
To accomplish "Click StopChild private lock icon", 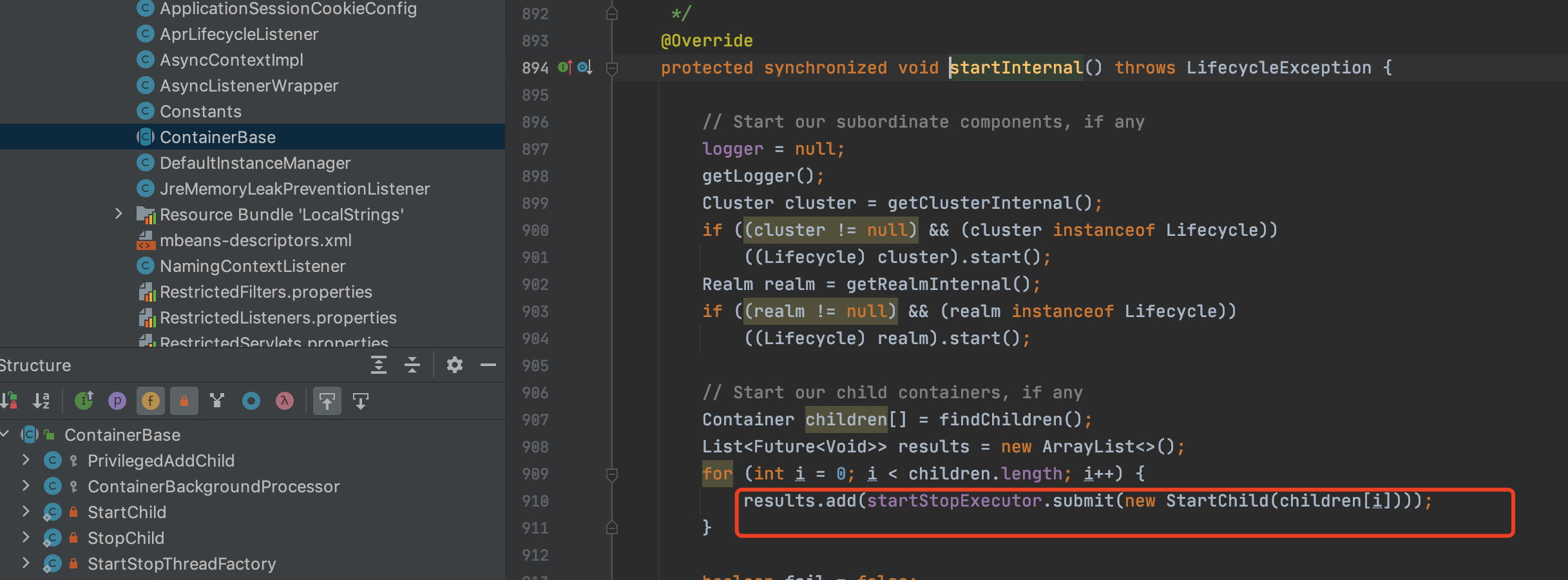I will tap(73, 537).
